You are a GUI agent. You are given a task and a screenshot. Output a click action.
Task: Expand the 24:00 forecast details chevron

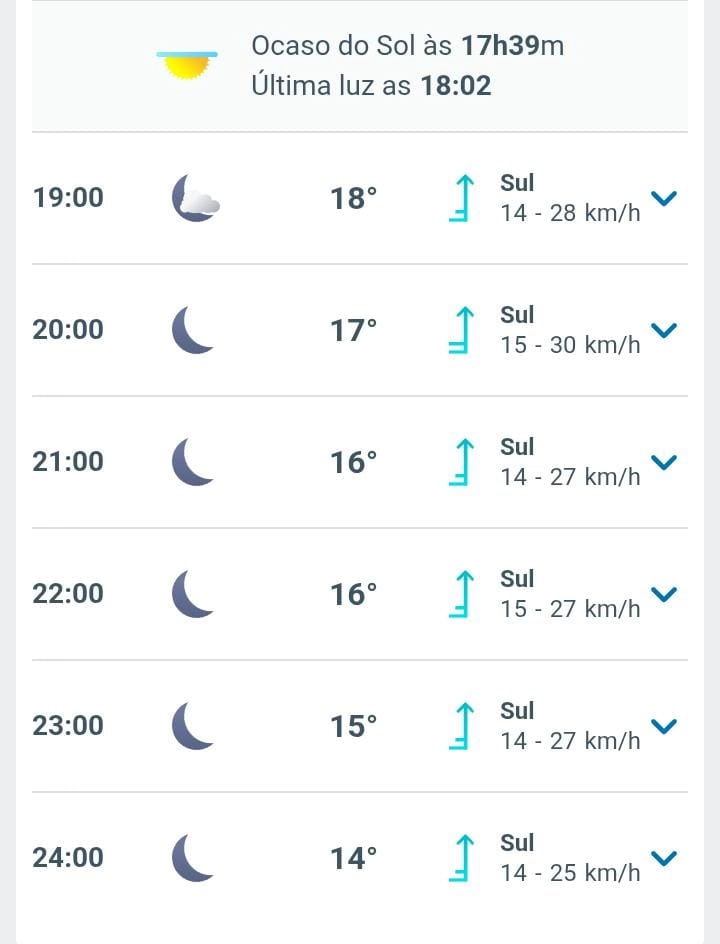tap(664, 858)
